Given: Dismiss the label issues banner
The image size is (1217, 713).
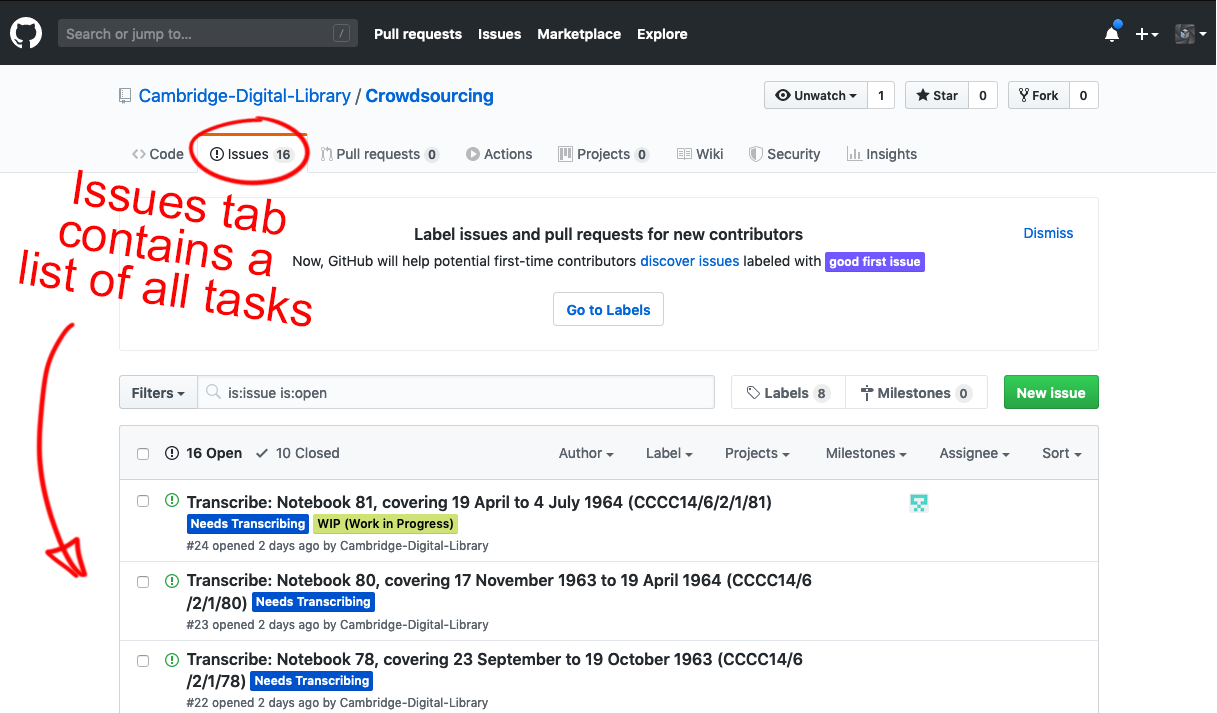Looking at the screenshot, I should [x=1048, y=233].
